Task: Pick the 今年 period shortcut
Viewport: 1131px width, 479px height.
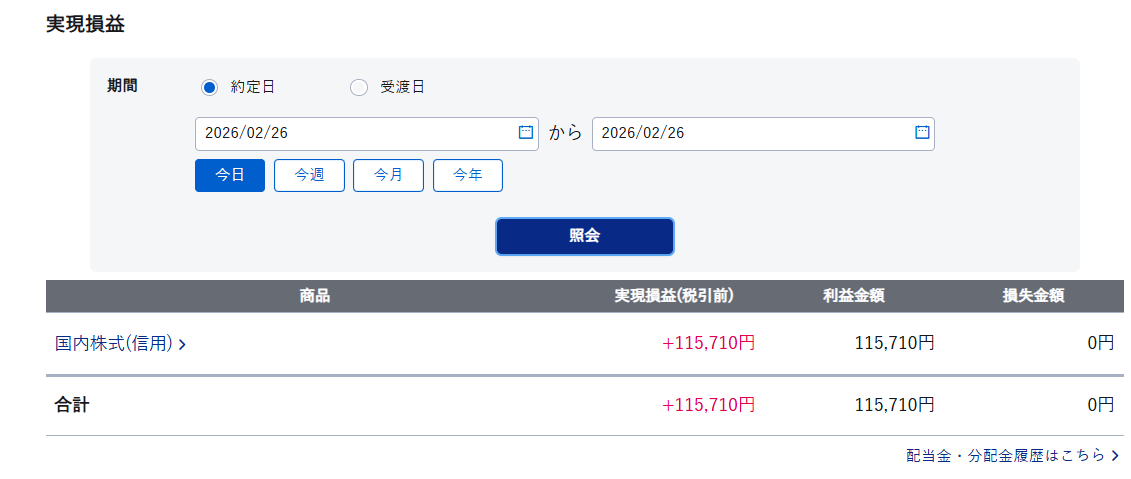Action: pos(467,175)
